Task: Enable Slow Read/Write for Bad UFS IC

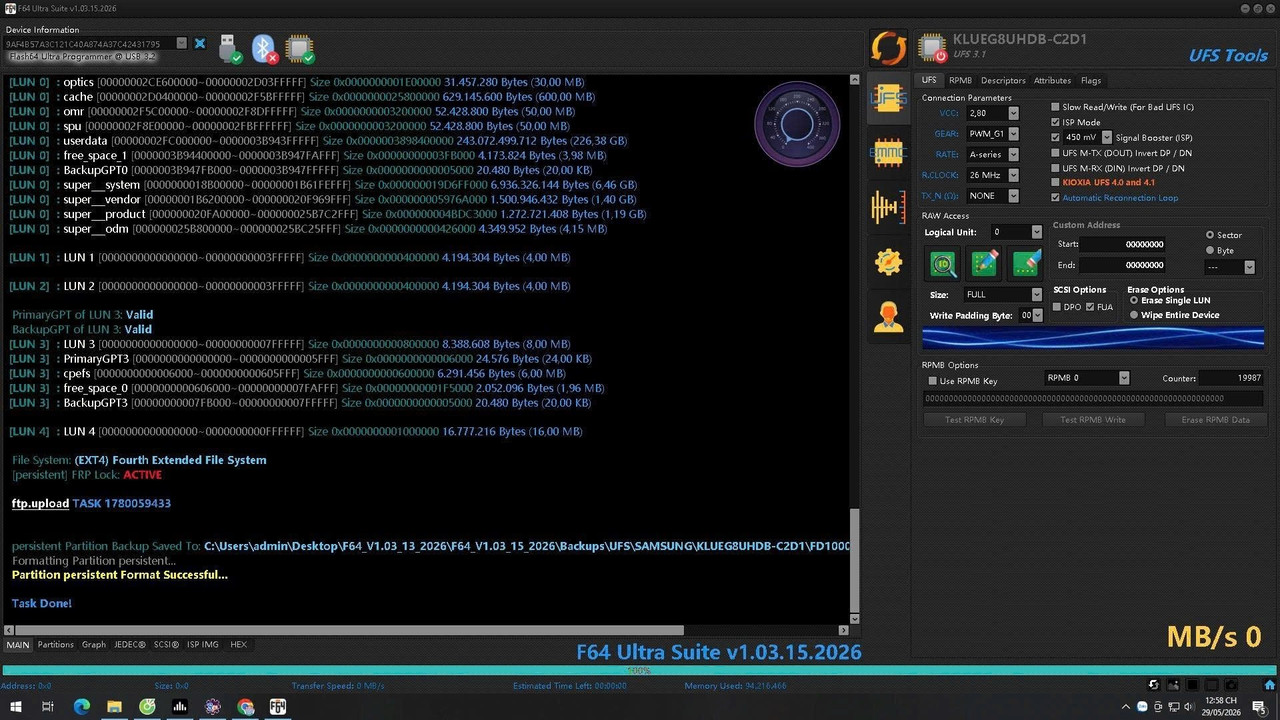Action: point(1056,107)
